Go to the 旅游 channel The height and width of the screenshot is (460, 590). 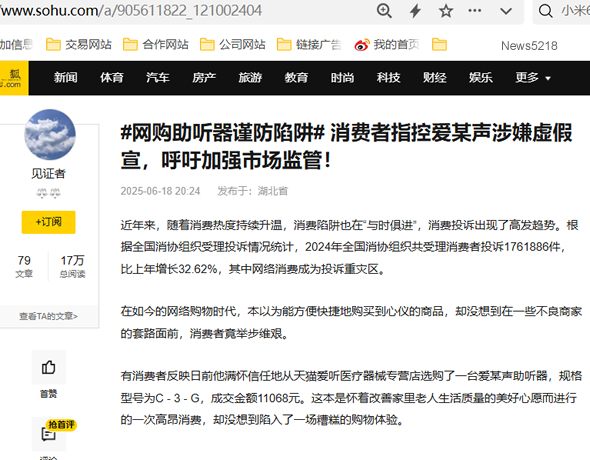click(x=250, y=77)
